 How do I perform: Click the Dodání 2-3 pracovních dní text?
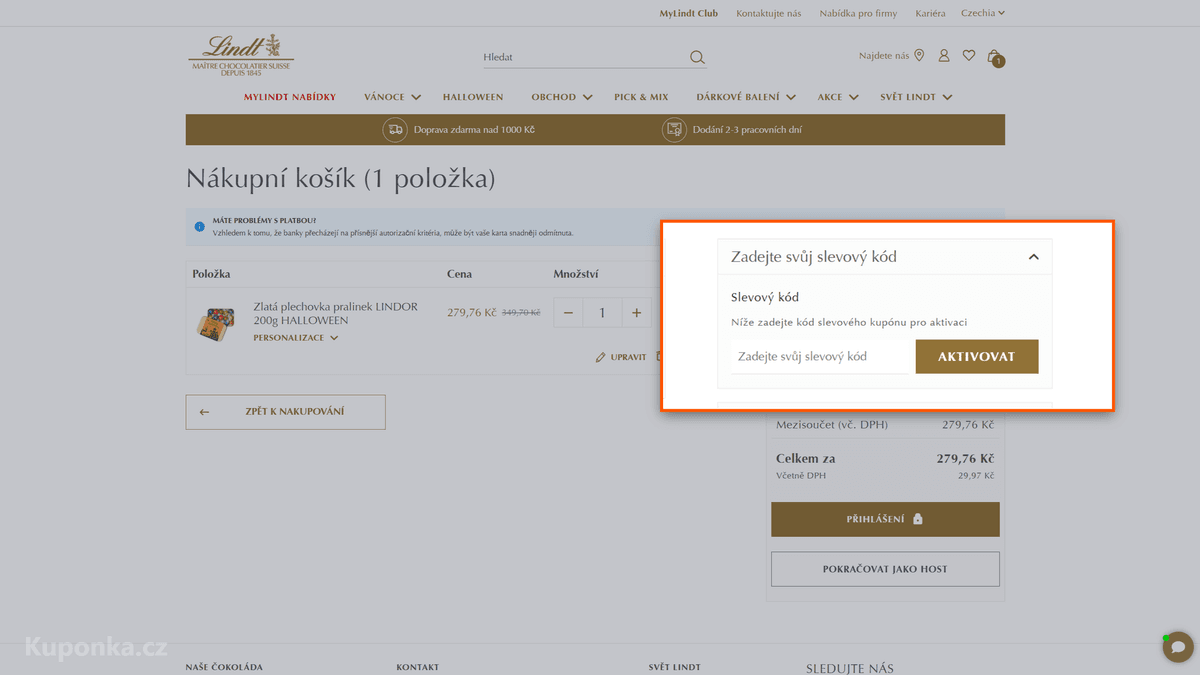point(747,130)
